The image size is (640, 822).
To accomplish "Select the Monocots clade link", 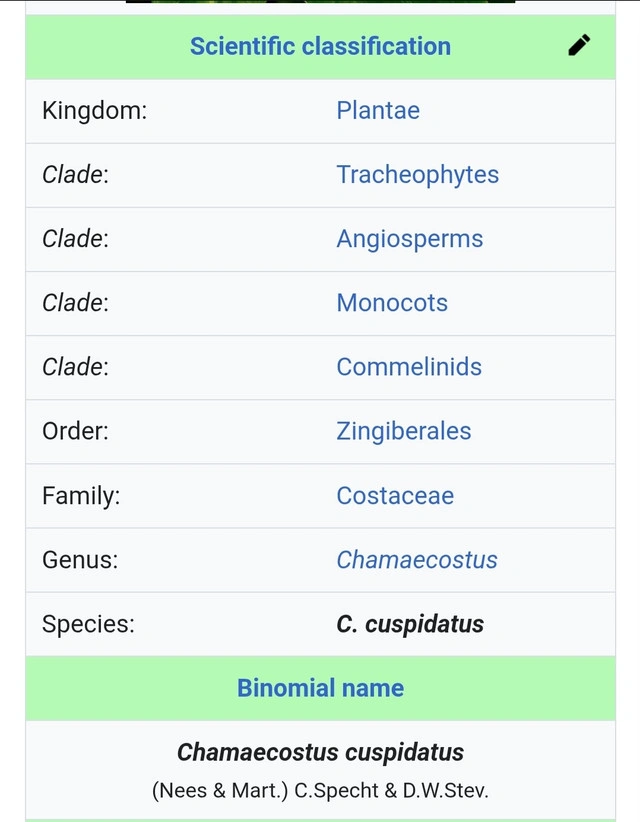I will tap(392, 303).
